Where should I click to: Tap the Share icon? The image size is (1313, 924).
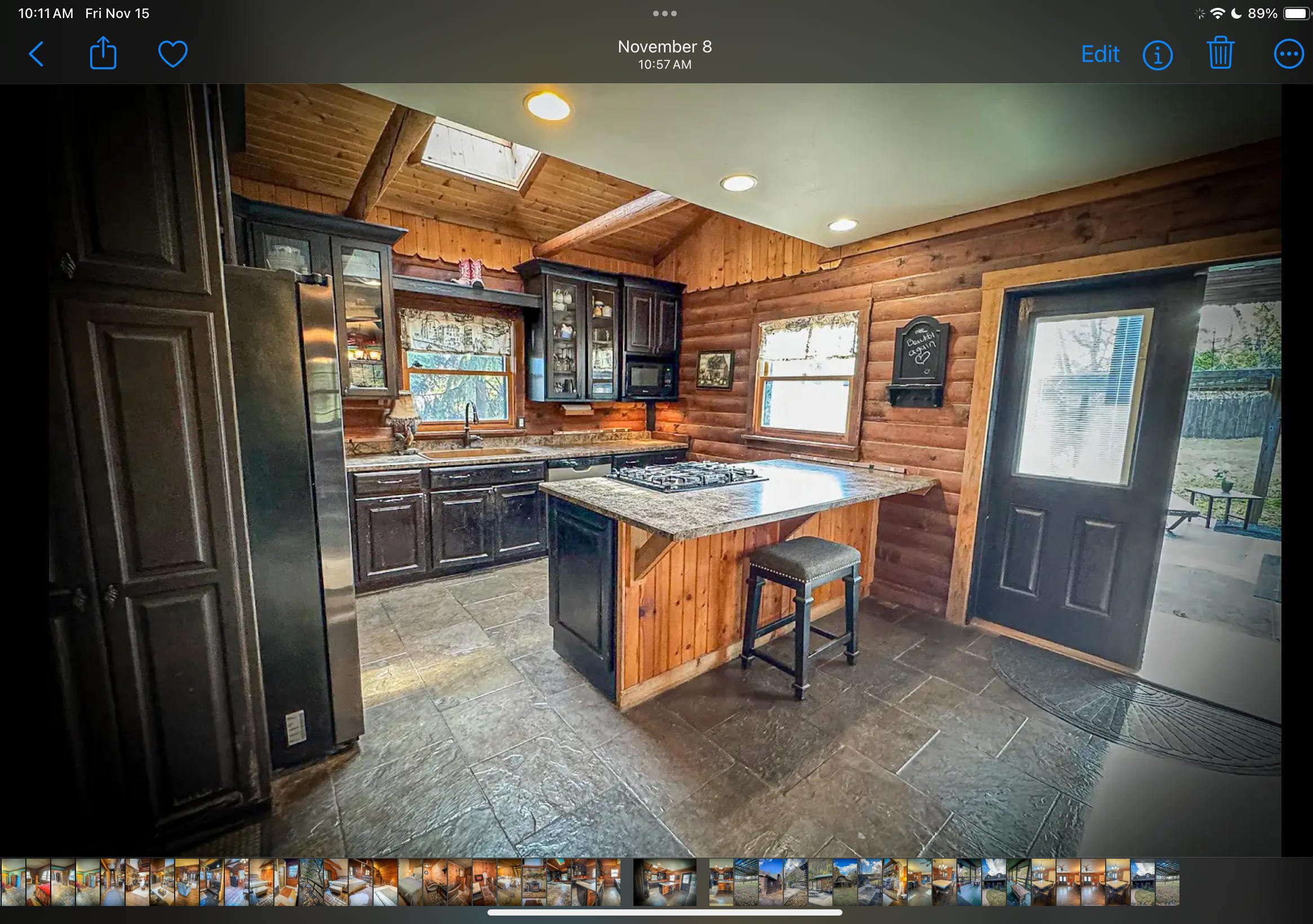pos(103,53)
